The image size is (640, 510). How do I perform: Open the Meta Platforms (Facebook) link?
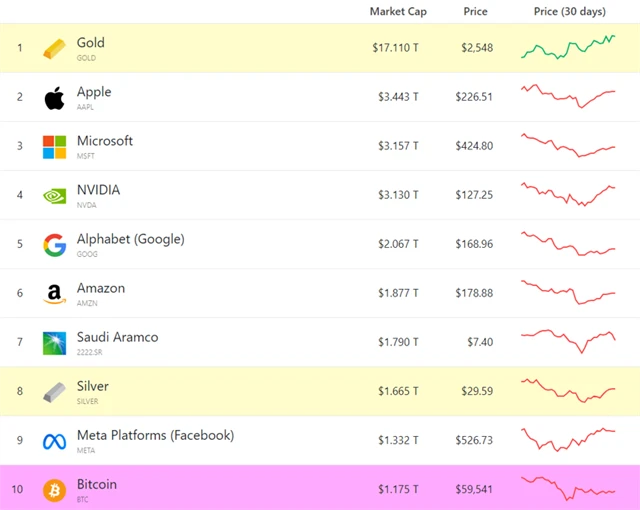155,435
